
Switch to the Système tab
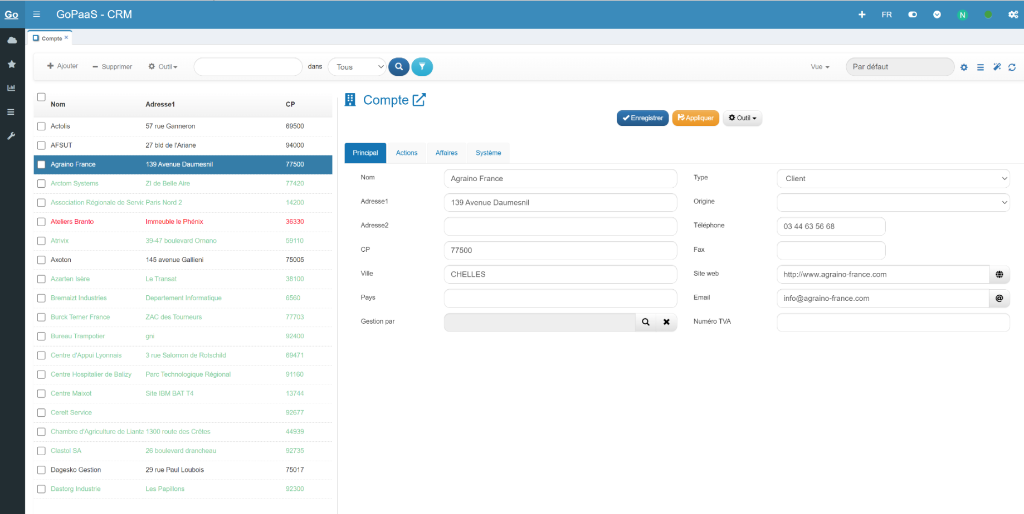click(488, 152)
